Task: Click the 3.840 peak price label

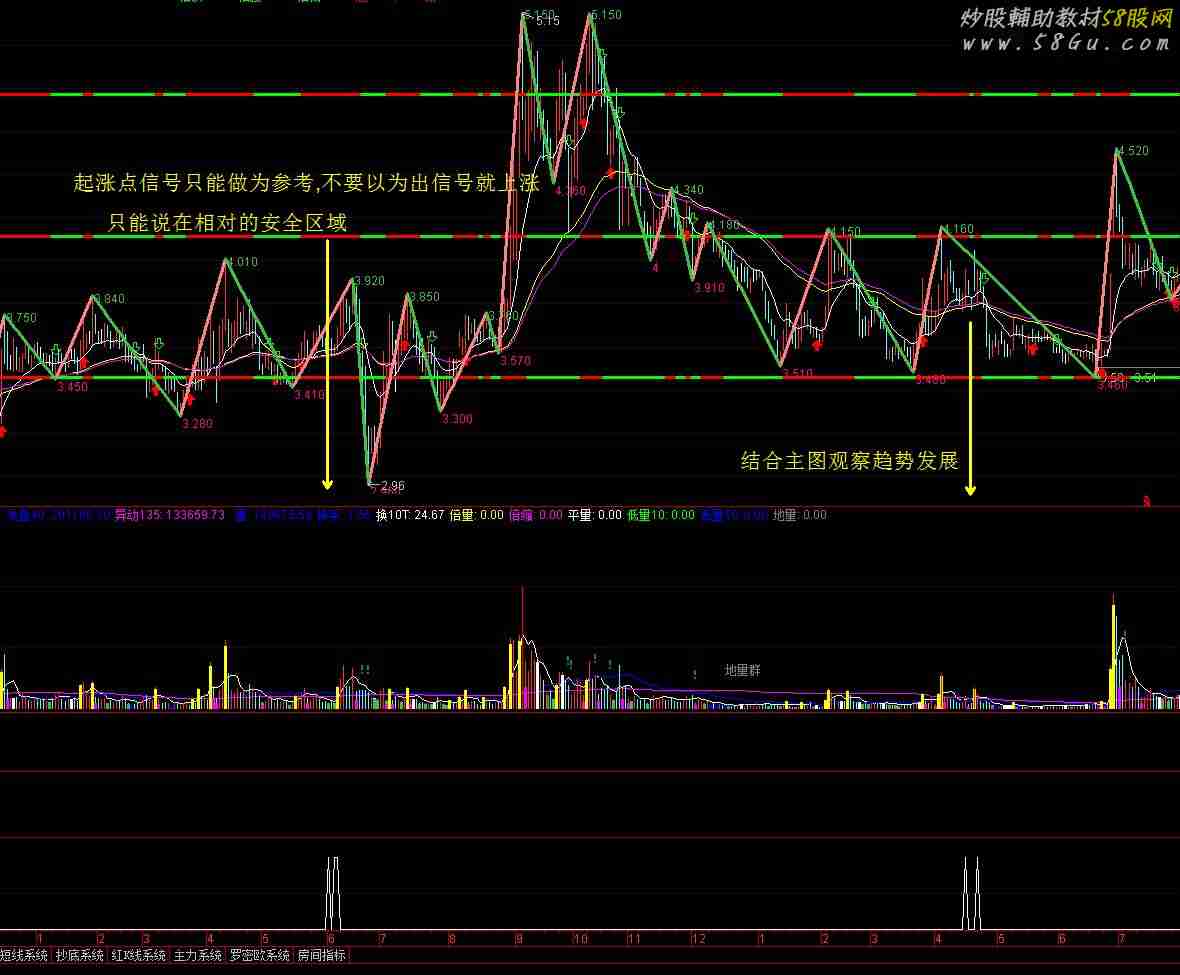Action: pos(109,299)
